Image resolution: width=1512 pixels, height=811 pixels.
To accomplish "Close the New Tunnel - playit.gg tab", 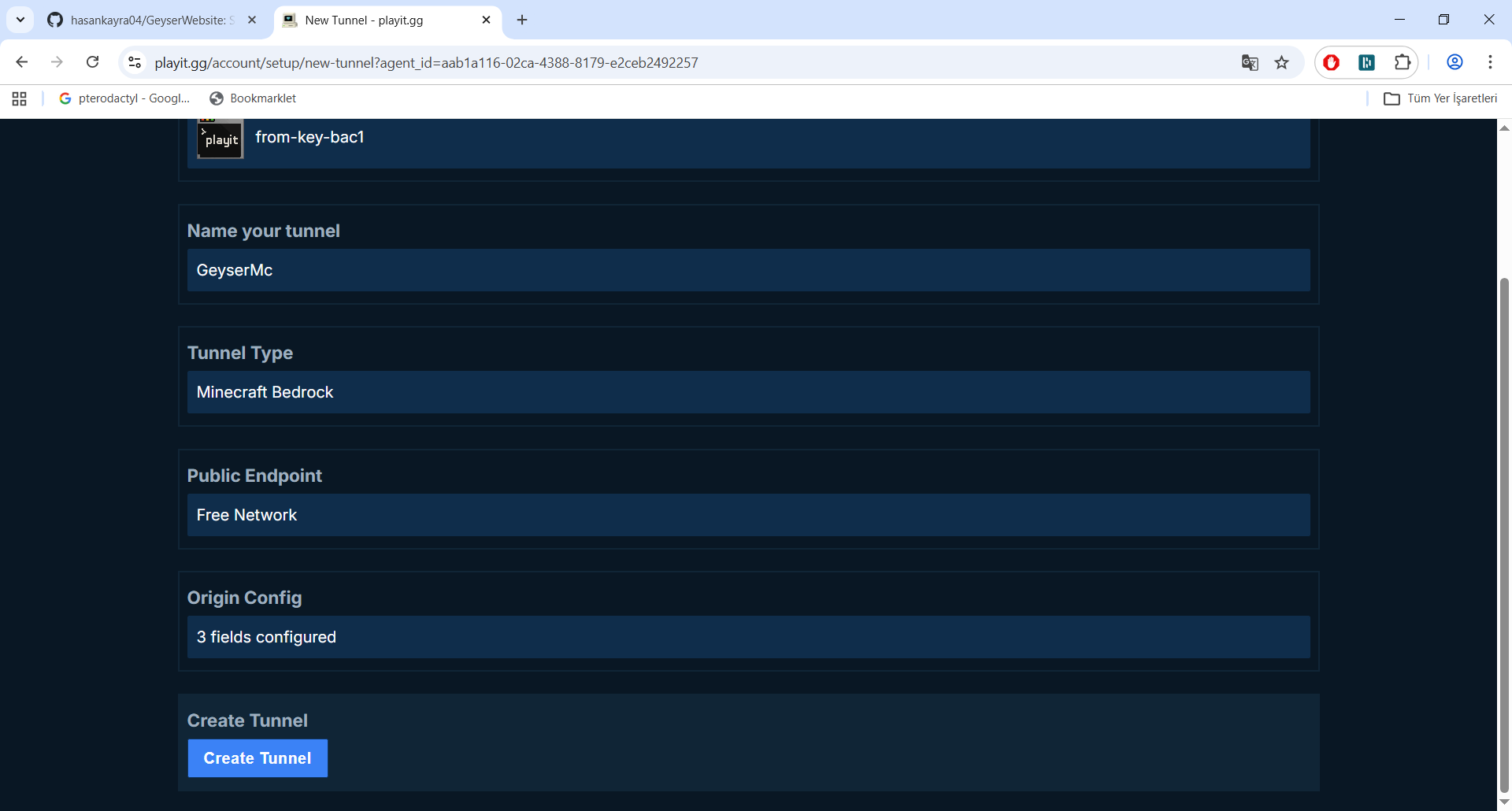I will pyautogui.click(x=486, y=20).
